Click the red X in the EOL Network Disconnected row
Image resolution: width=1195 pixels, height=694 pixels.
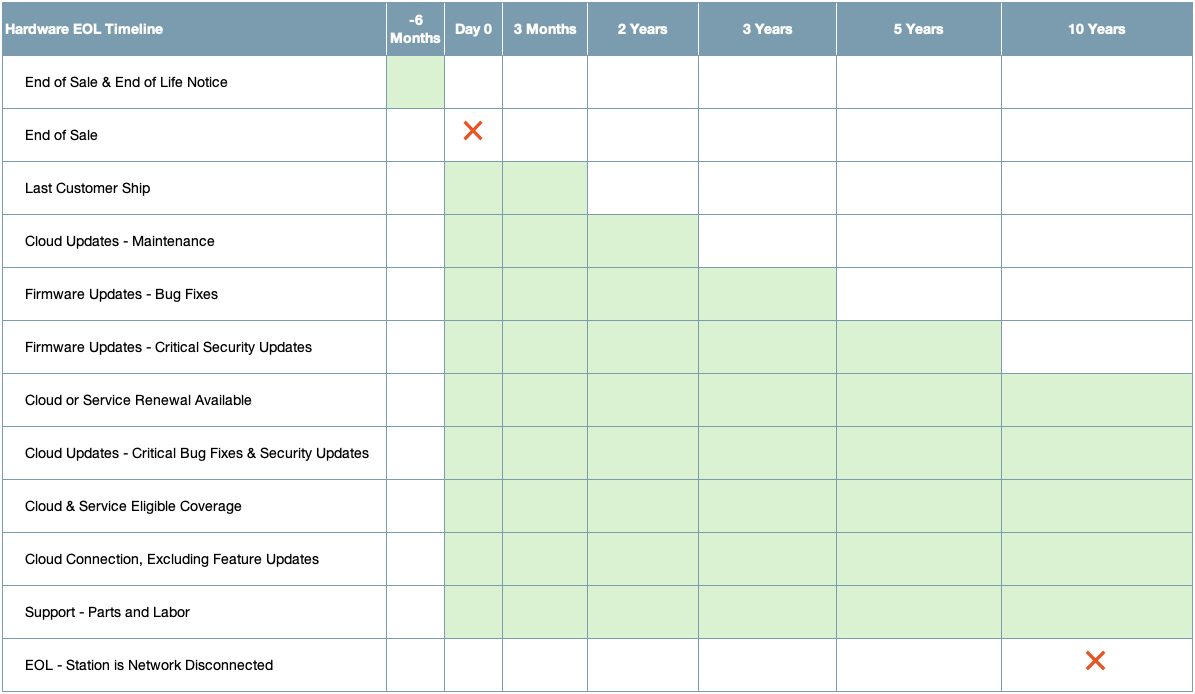tap(1095, 661)
